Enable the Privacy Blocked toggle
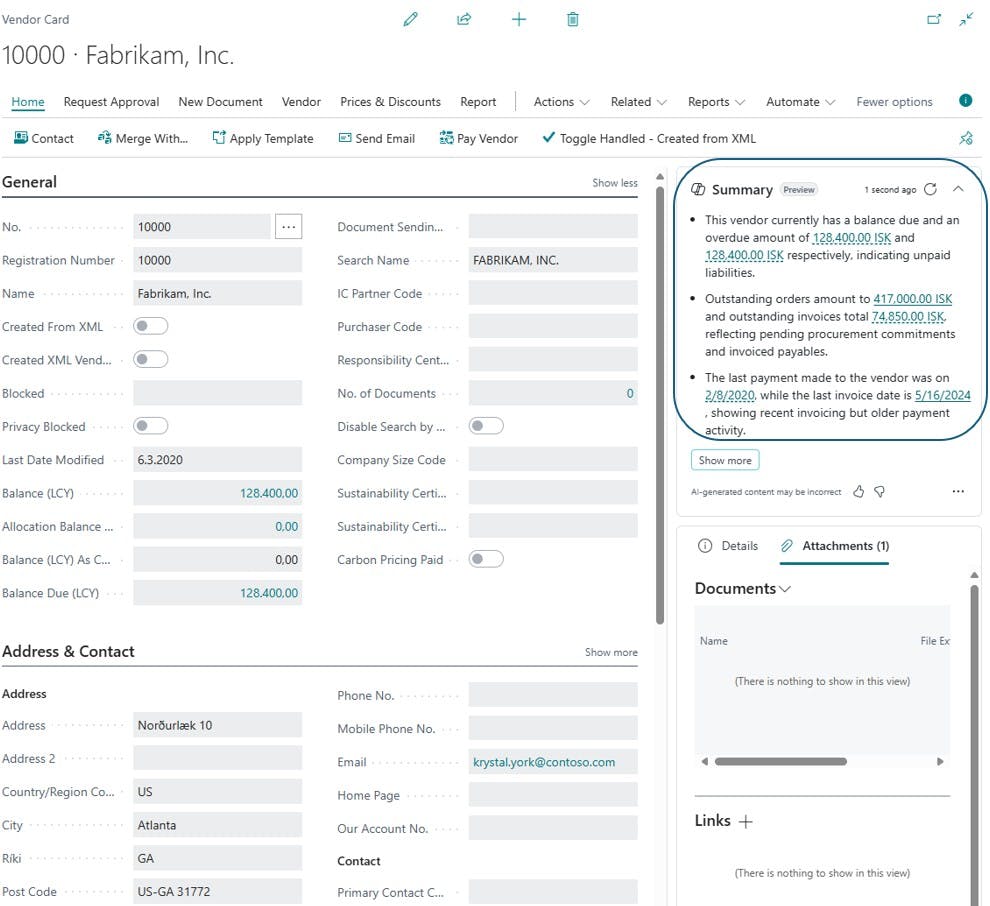The height and width of the screenshot is (906, 990). click(x=151, y=426)
